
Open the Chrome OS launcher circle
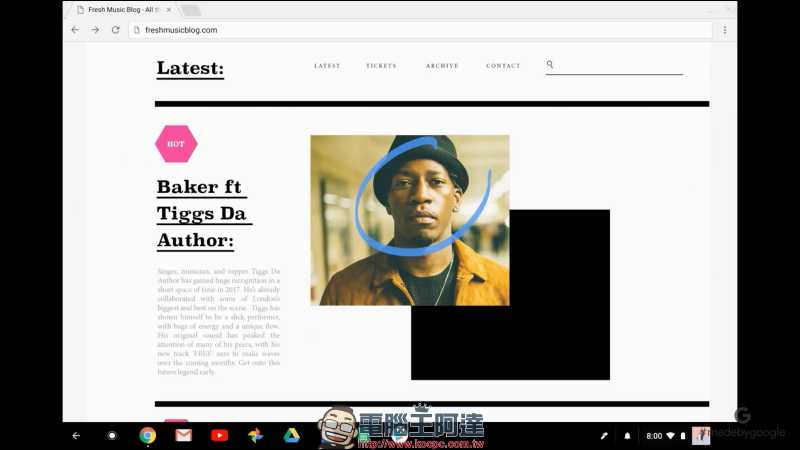[x=112, y=436]
